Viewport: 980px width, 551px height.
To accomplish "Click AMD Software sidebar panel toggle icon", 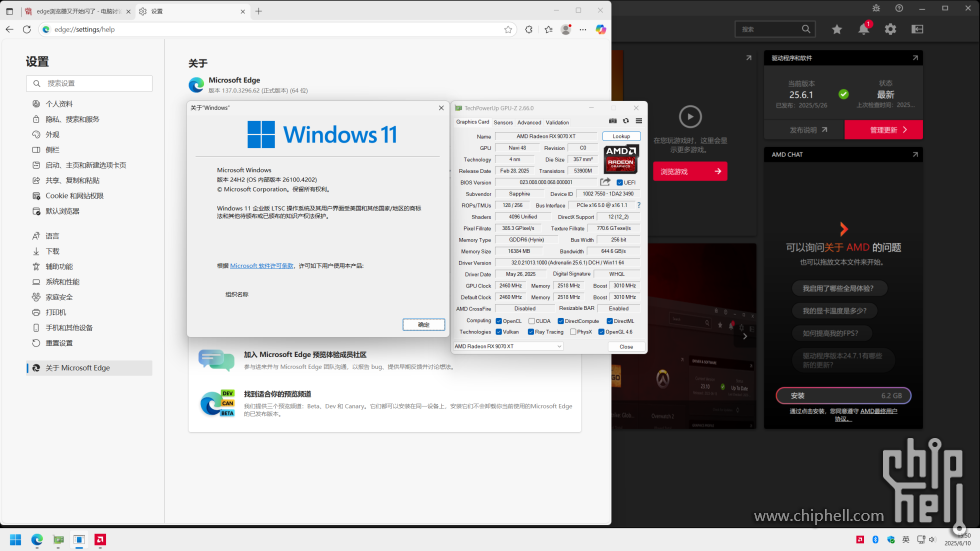I will click(x=918, y=29).
